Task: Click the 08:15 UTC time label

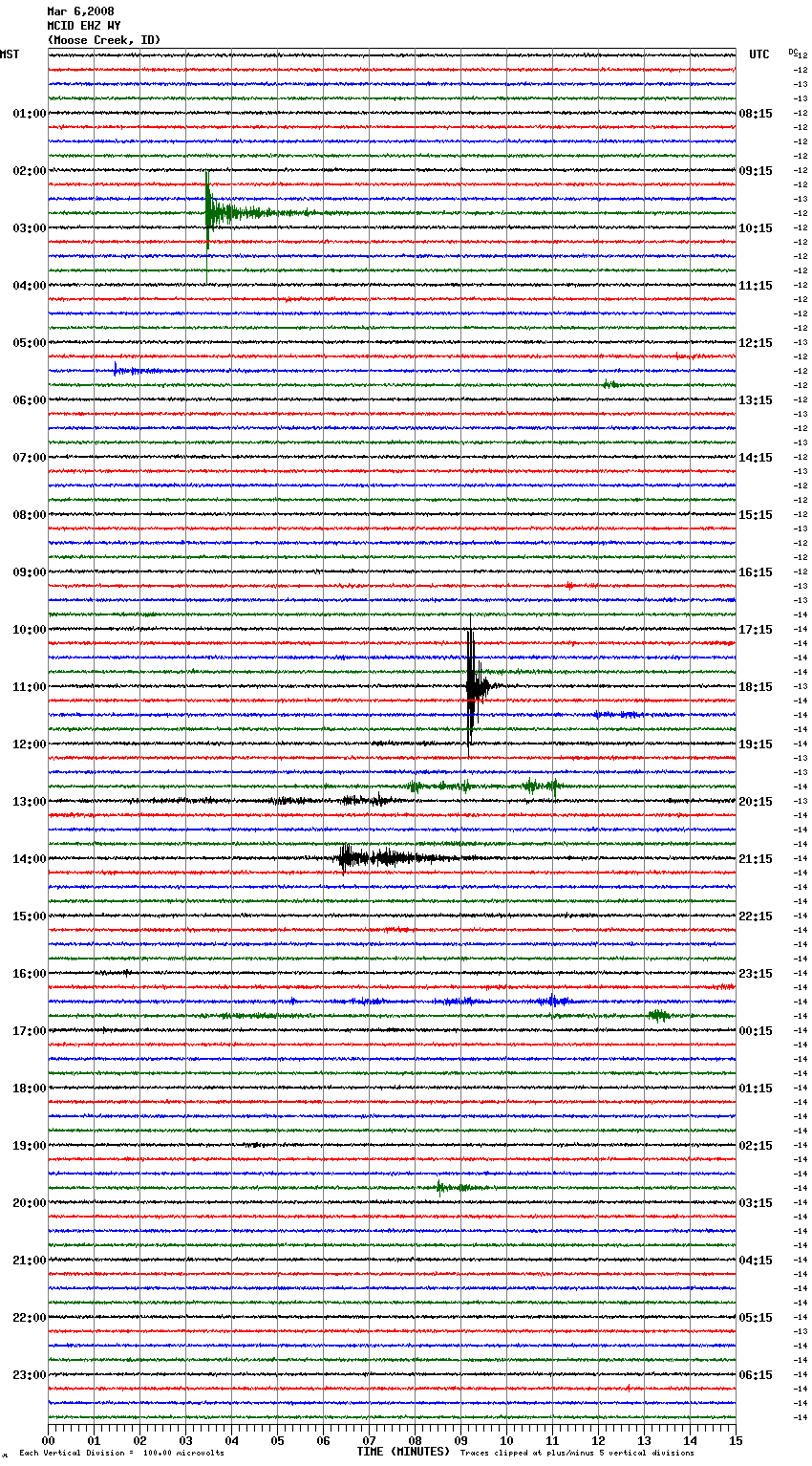Action: tap(756, 114)
